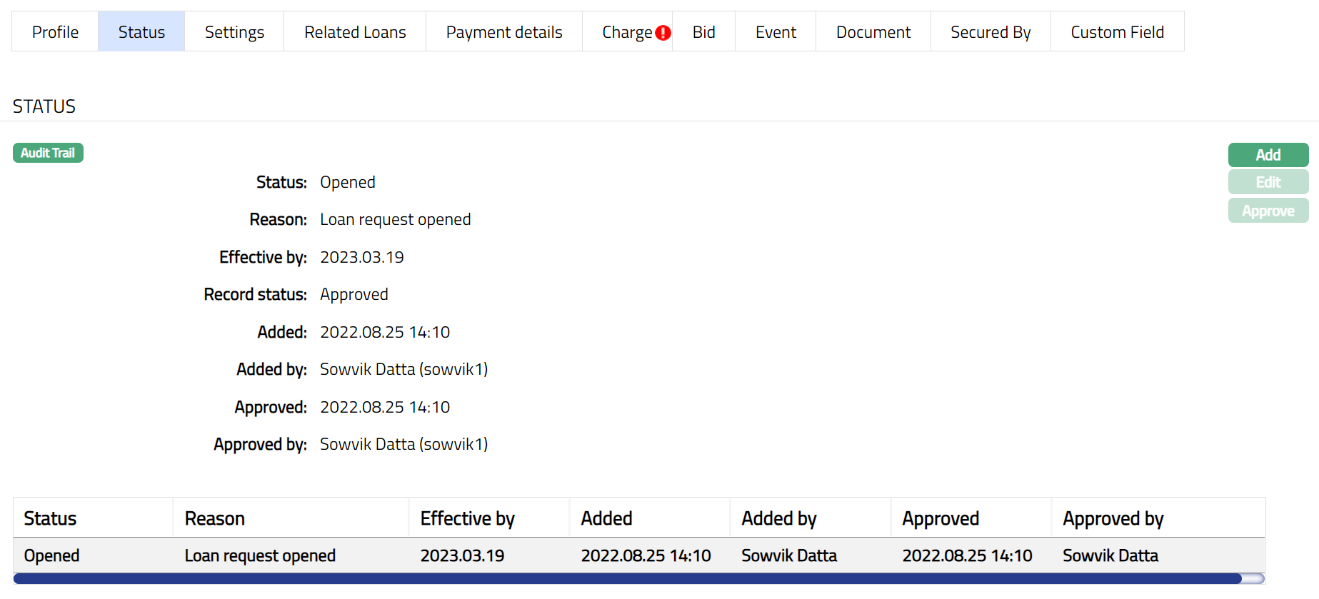The height and width of the screenshot is (599, 1319).
Task: Open the Related Loans tab
Action: tap(355, 32)
